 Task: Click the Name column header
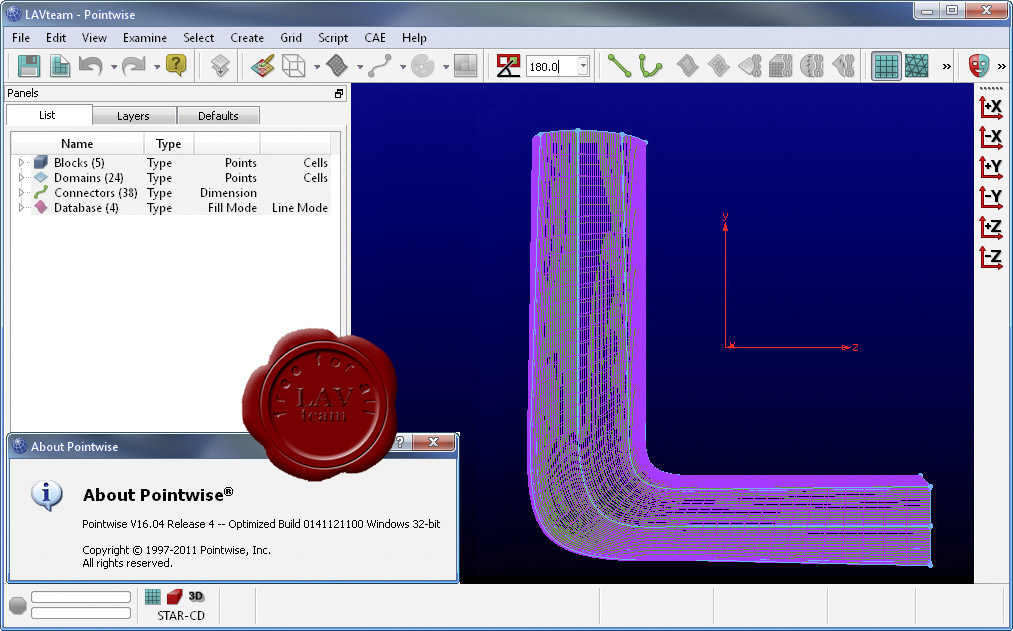point(77,143)
